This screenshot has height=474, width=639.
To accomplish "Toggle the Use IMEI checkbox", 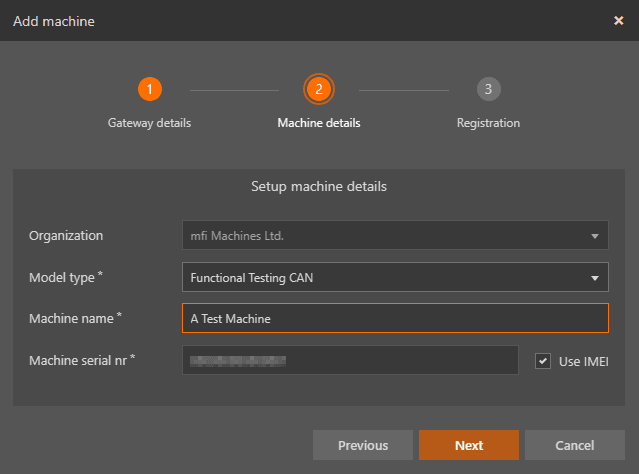I will coord(543,360).
